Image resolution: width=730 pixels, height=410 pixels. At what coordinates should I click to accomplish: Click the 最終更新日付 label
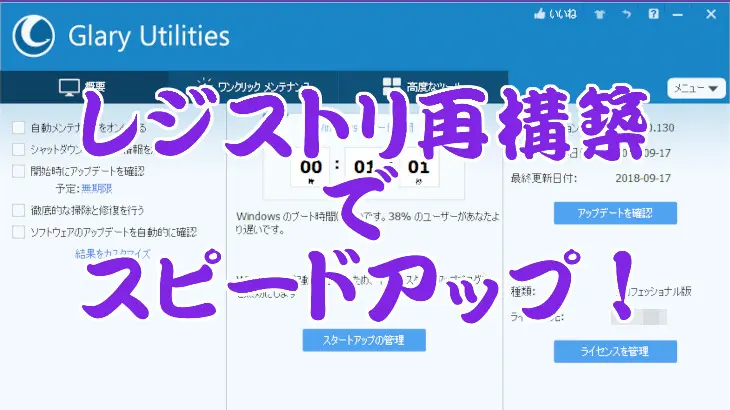click(543, 178)
